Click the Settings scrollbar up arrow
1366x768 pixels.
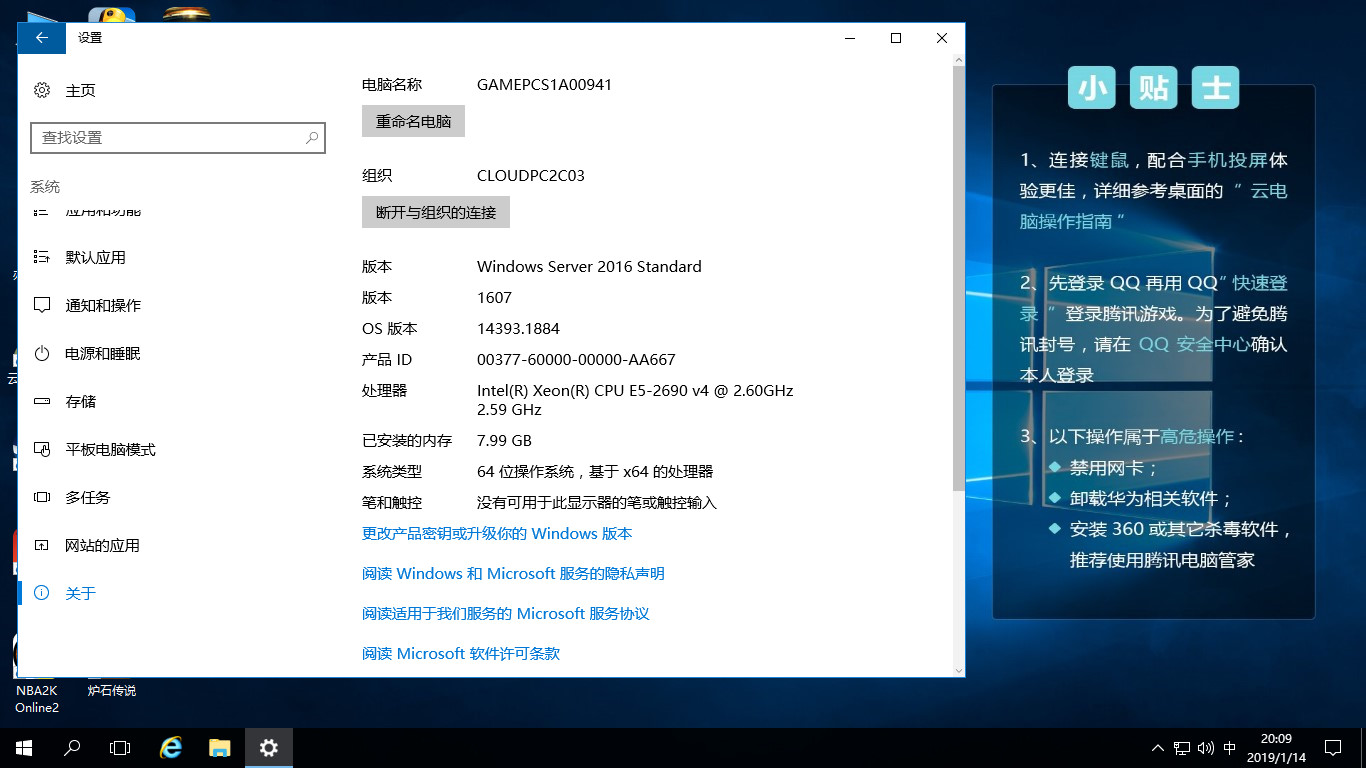coord(959,60)
